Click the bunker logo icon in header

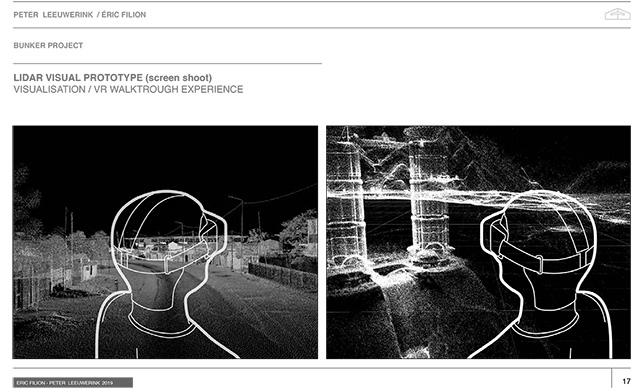(618, 14)
